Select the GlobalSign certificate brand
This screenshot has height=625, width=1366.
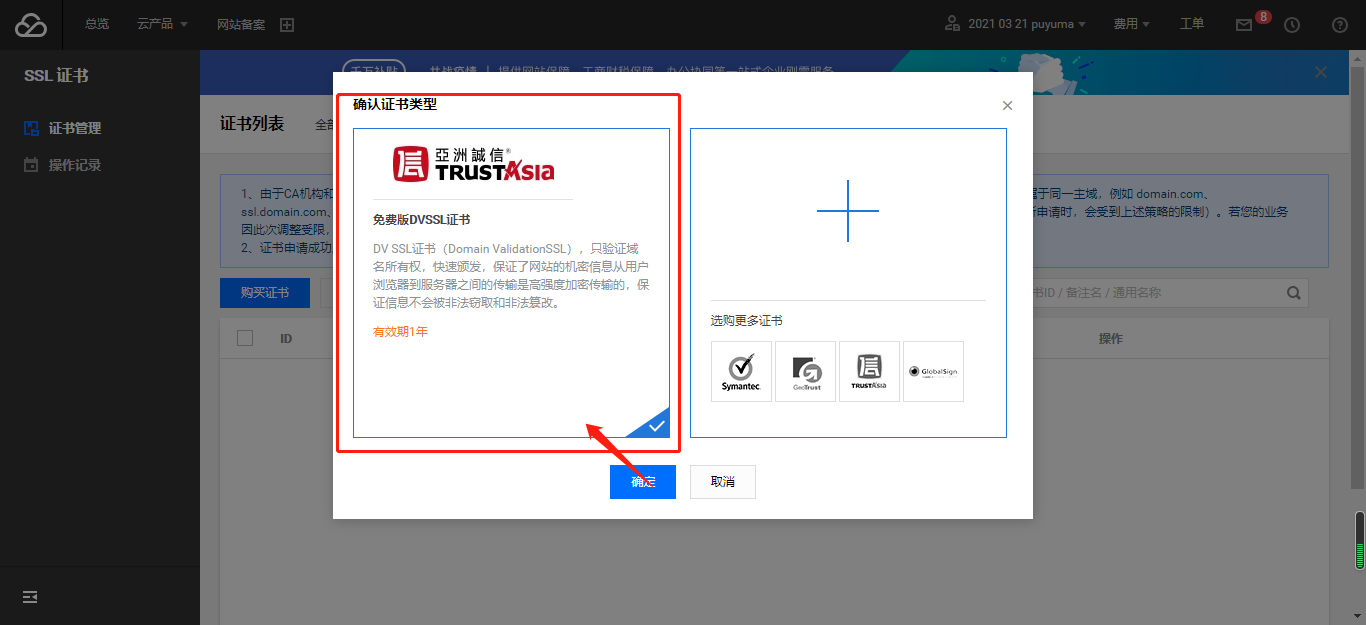pyautogui.click(x=933, y=371)
